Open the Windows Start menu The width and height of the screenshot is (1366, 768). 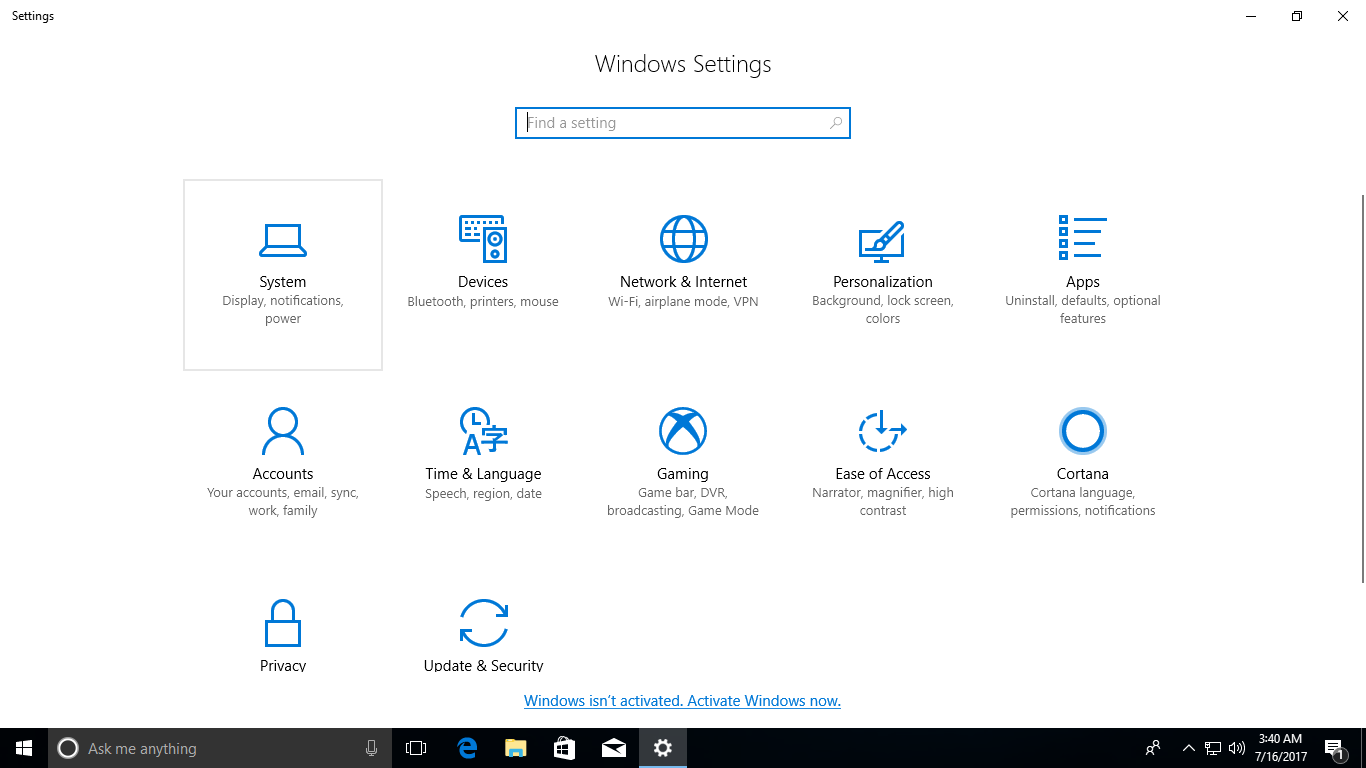pyautogui.click(x=24, y=748)
